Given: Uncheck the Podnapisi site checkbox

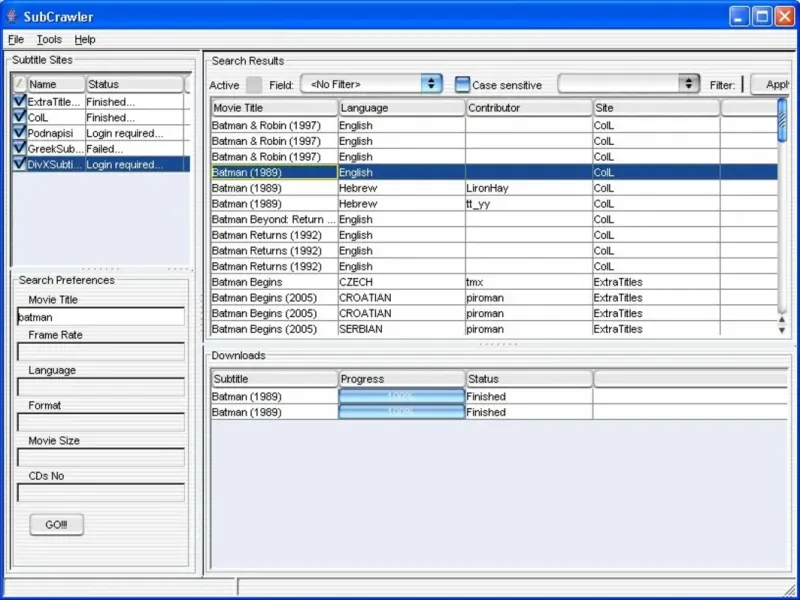Looking at the screenshot, I should pyautogui.click(x=19, y=133).
